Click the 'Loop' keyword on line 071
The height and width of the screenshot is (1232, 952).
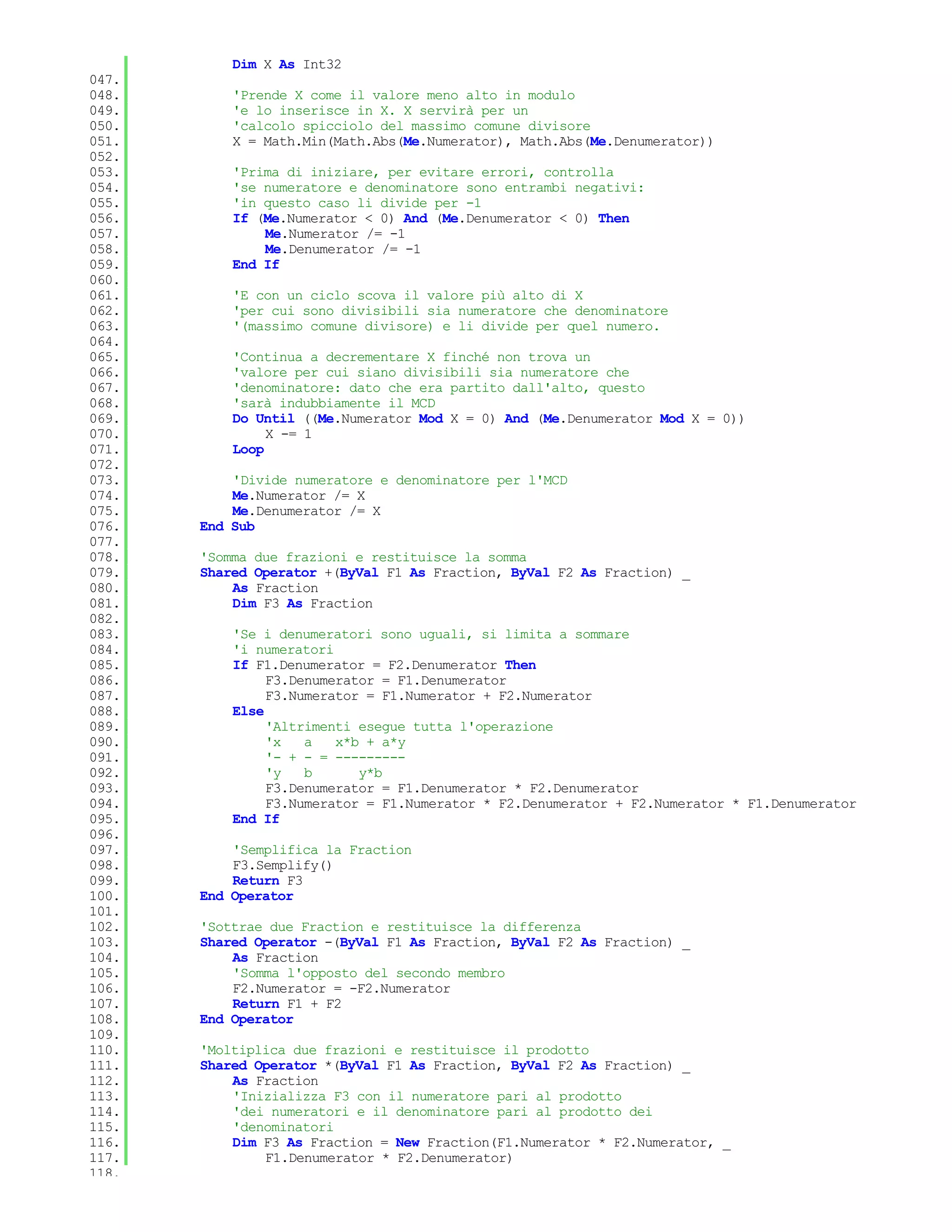pos(248,450)
